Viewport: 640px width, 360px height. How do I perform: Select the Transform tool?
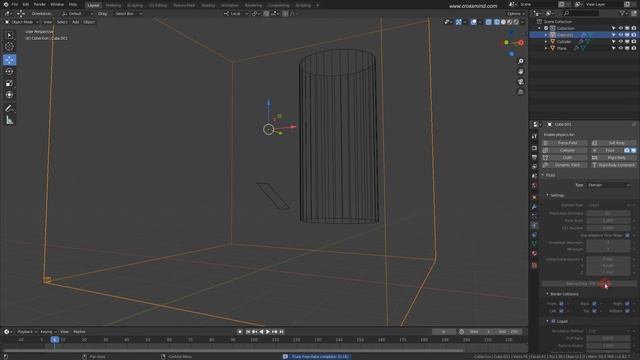point(9,95)
